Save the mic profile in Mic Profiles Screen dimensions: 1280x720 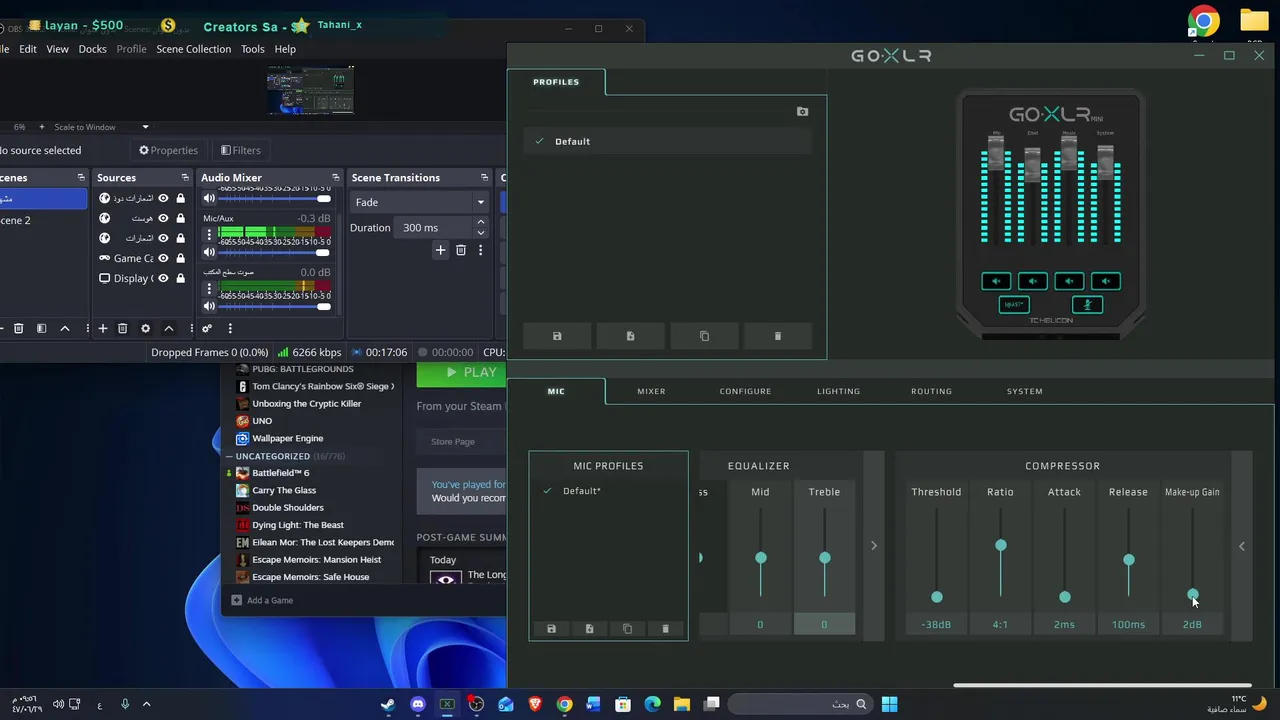551,629
